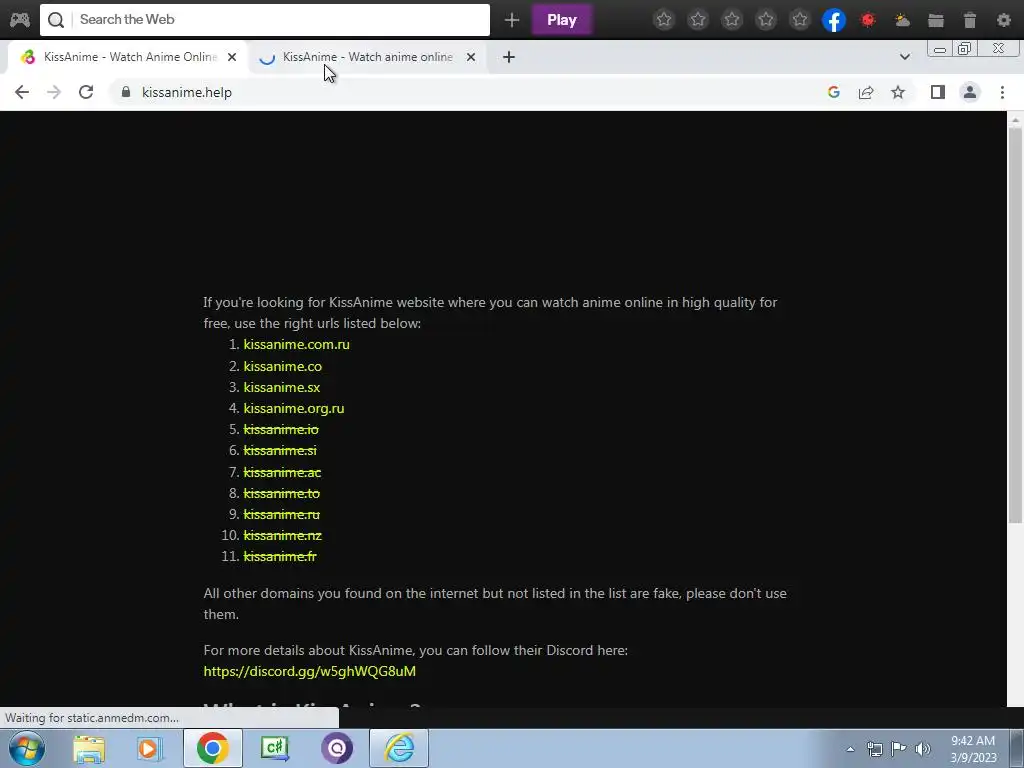
Task: Toggle the browser side panel
Action: (938, 93)
